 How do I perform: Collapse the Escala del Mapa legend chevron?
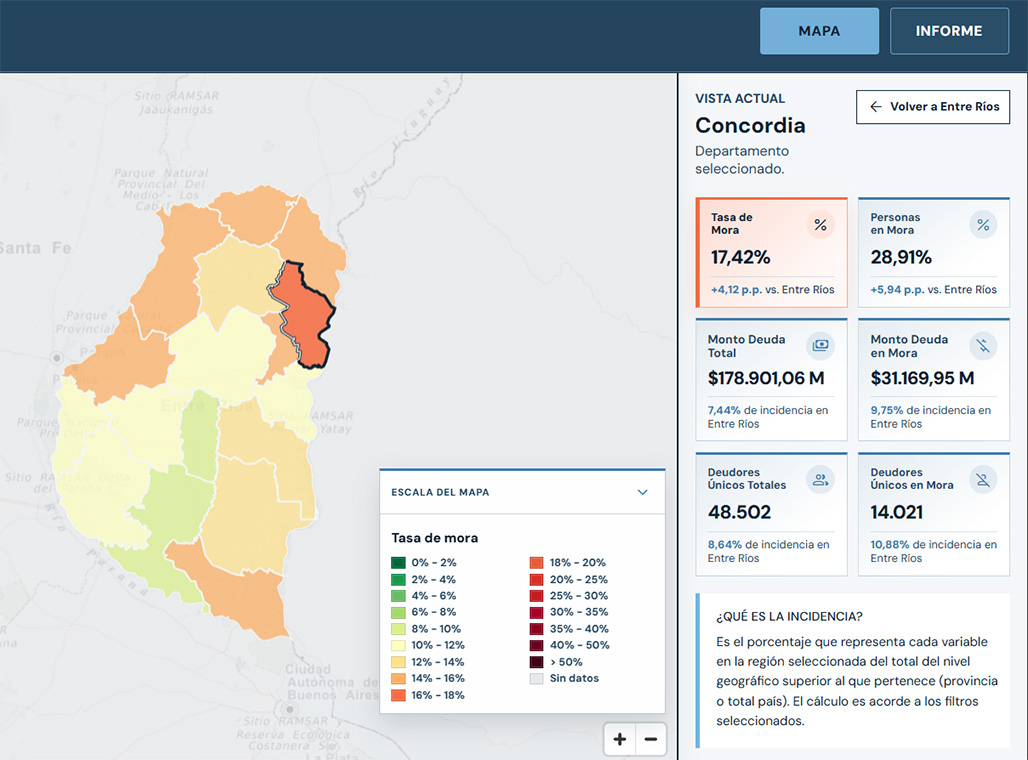coord(642,492)
